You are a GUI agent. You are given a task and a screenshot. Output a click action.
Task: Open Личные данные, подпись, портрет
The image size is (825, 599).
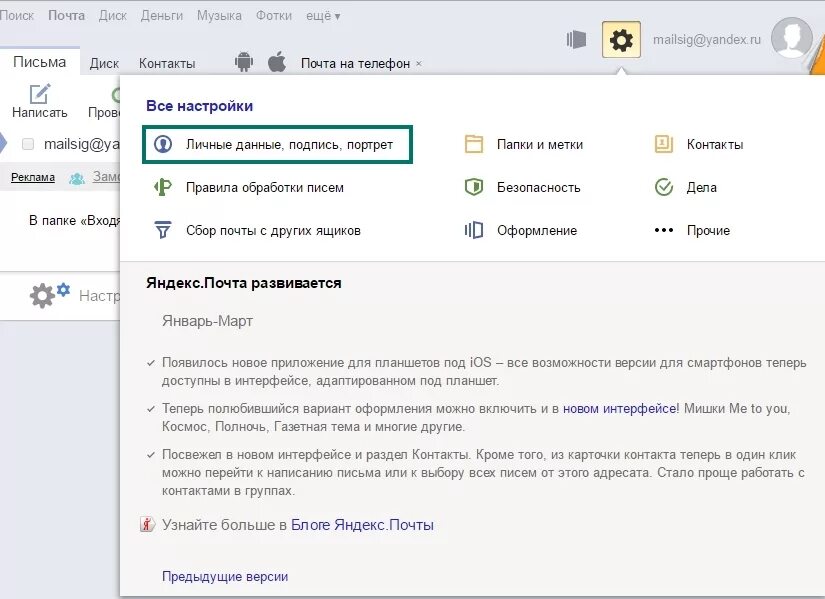(x=277, y=144)
